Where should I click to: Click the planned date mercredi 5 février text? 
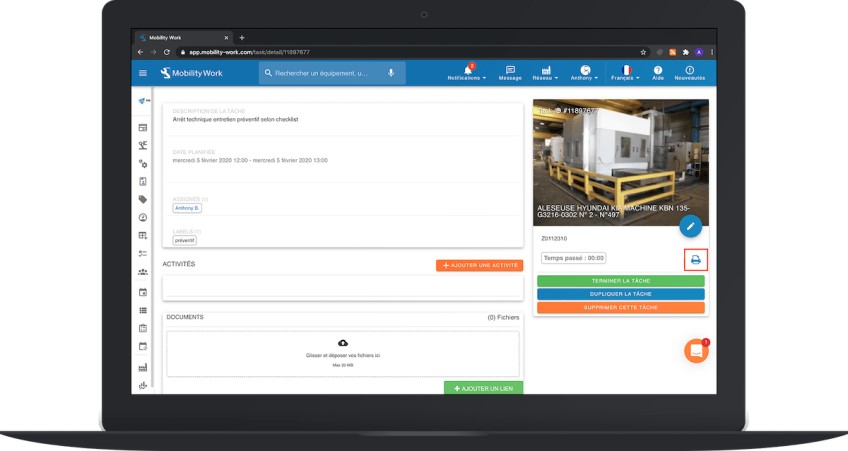click(250, 161)
